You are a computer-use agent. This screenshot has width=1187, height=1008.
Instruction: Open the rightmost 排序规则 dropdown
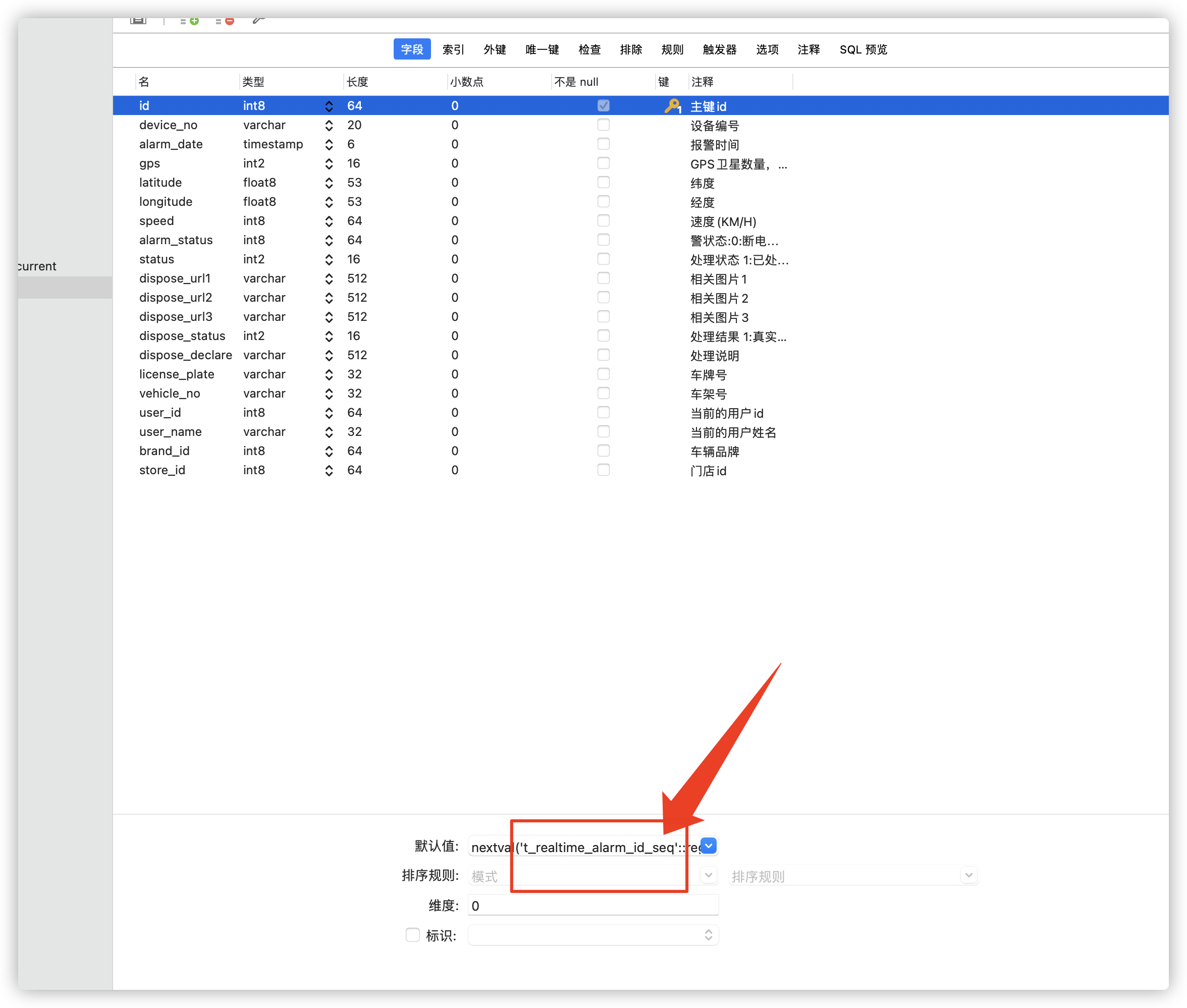pyautogui.click(x=968, y=875)
